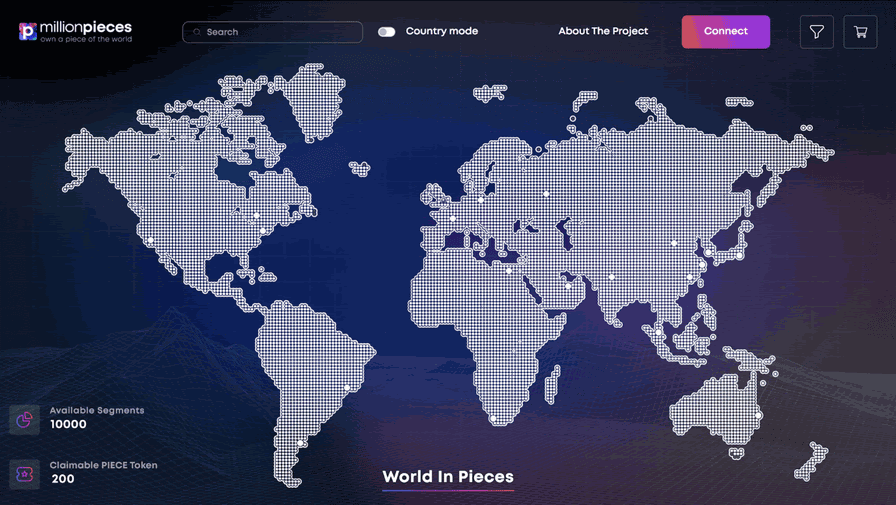This screenshot has height=505, width=896.
Task: Click the millionpieces logo icon
Action: [x=28, y=32]
